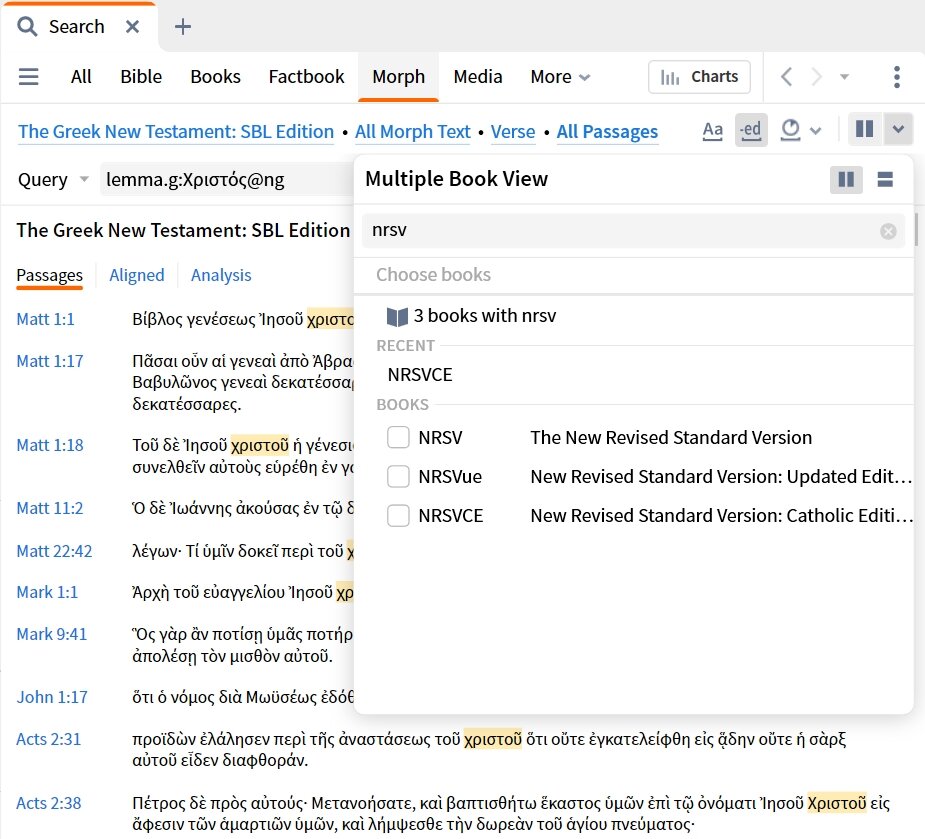Click the search ranking circular icon
The width and height of the screenshot is (925, 839).
[790, 130]
